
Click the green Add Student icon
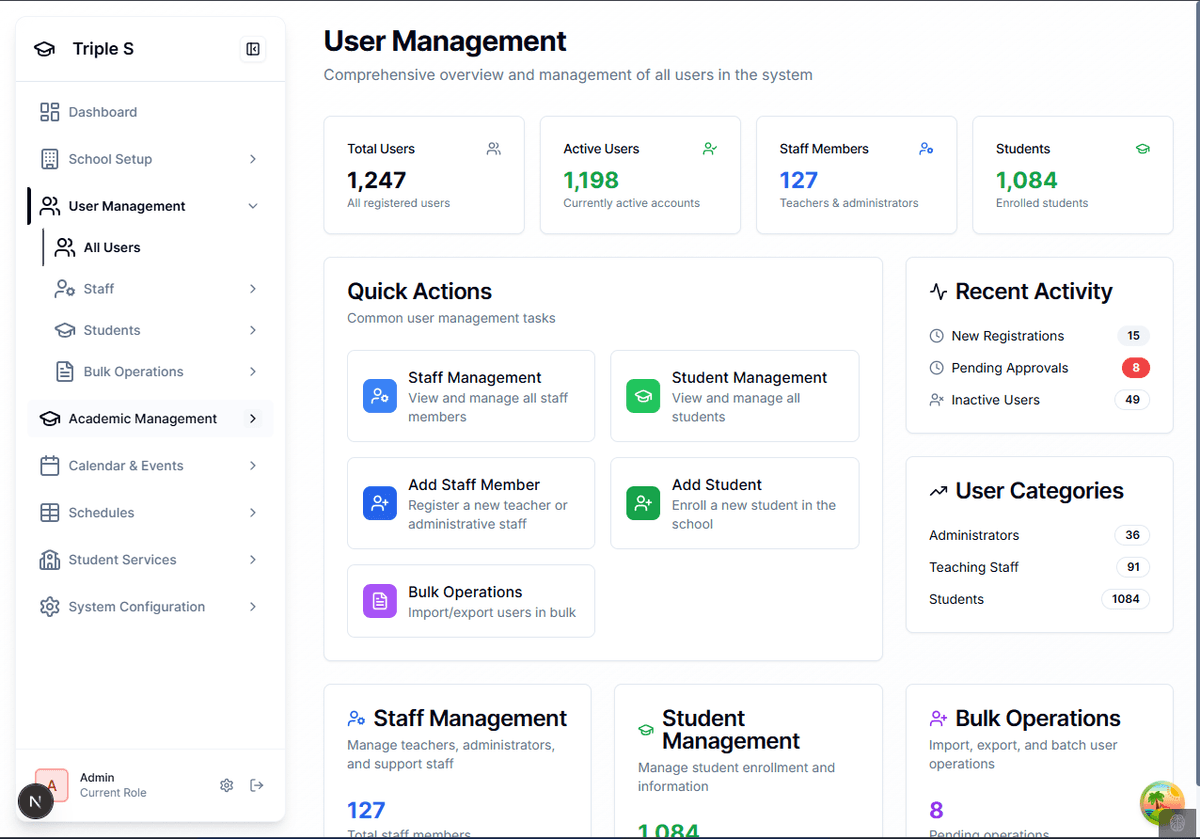click(x=643, y=503)
